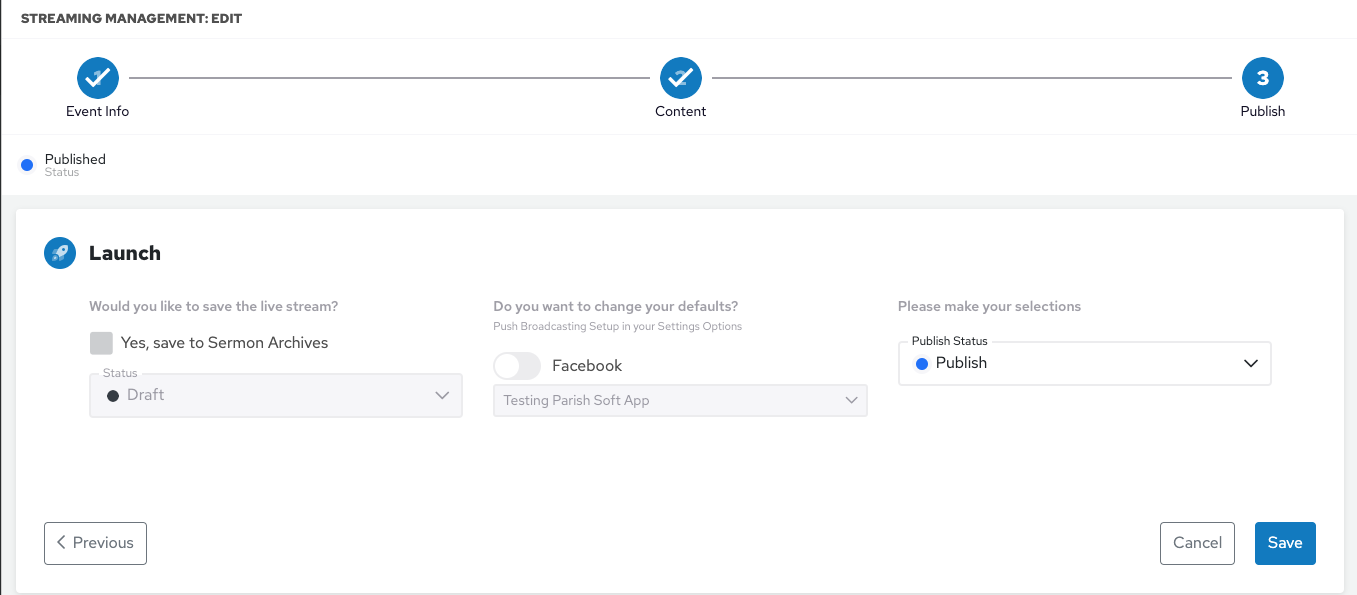Click the Cancel button

click(1197, 543)
